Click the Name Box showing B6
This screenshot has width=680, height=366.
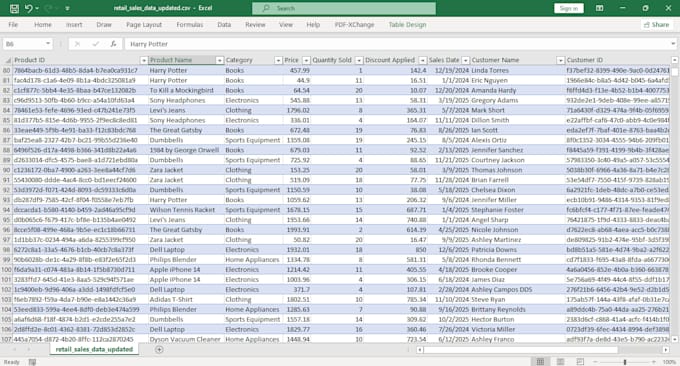tap(23, 44)
